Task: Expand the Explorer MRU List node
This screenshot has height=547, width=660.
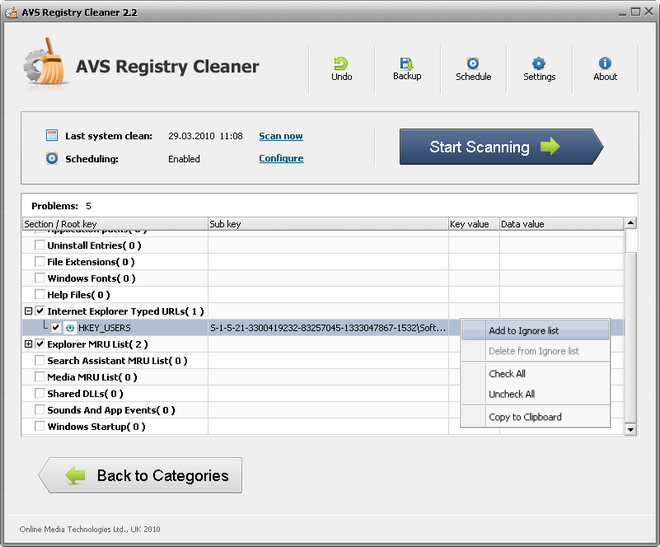Action: 28,344
